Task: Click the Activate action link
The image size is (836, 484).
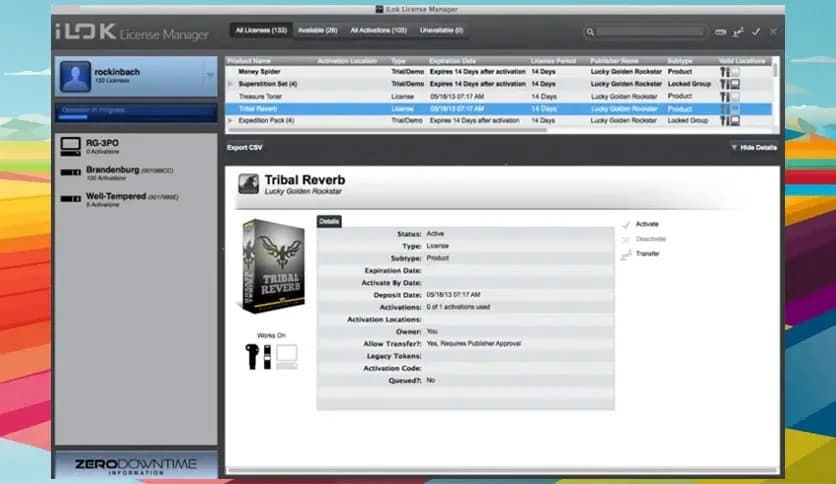Action: (647, 224)
